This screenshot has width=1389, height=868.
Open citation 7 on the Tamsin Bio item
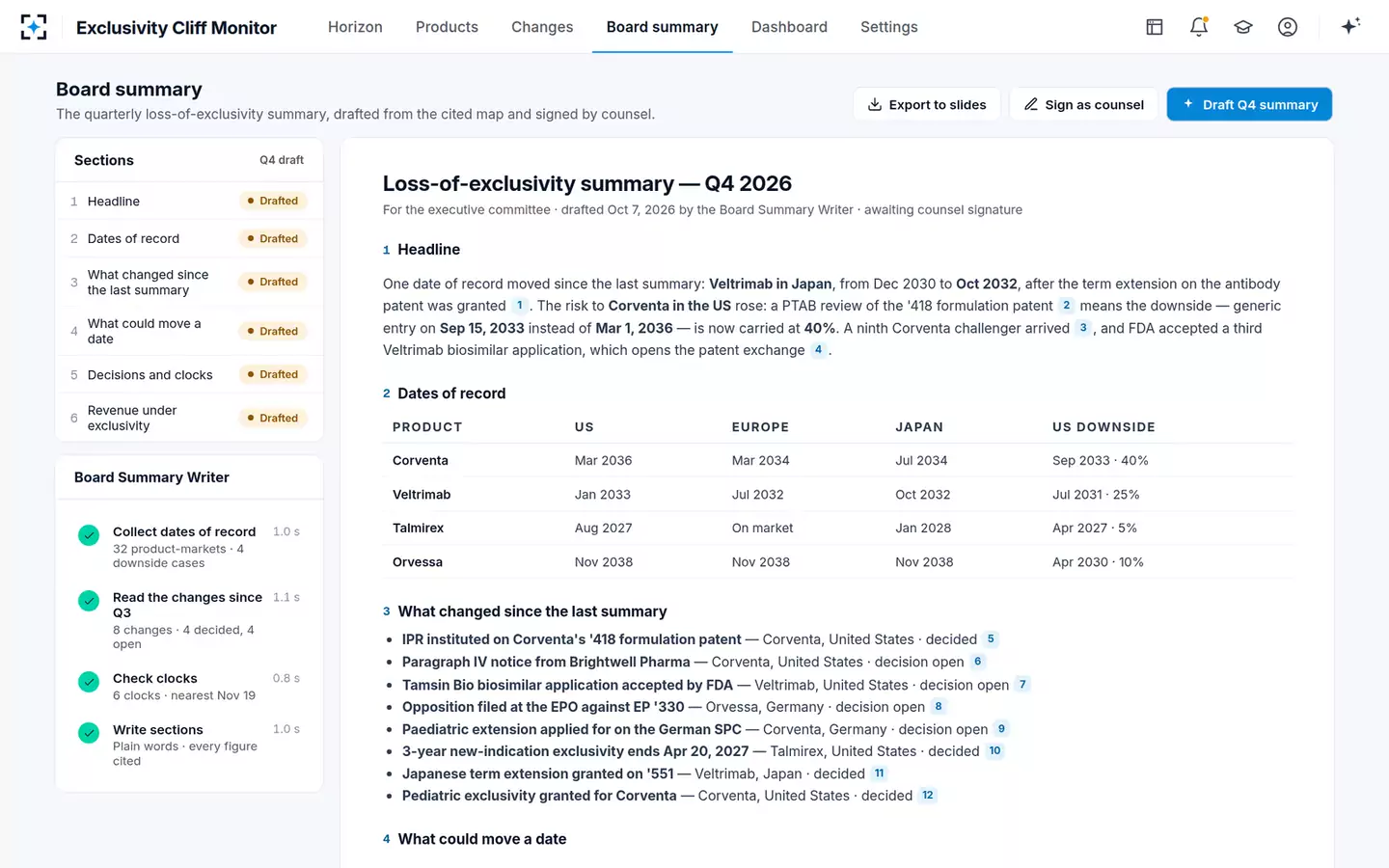pos(1022,685)
